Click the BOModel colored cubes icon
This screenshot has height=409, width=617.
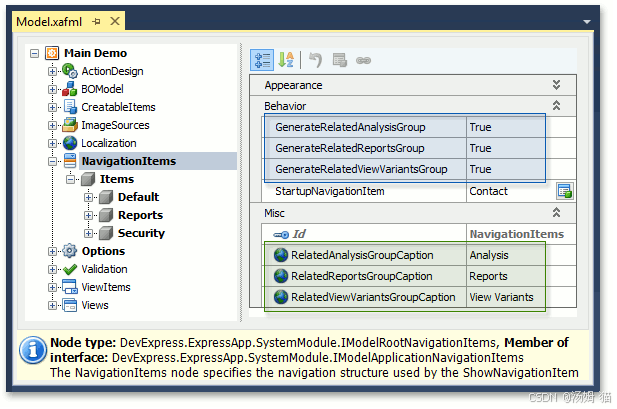70,89
